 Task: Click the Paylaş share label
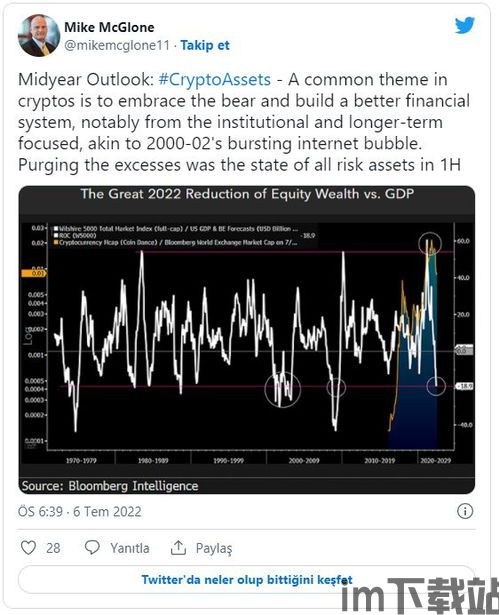coord(214,548)
